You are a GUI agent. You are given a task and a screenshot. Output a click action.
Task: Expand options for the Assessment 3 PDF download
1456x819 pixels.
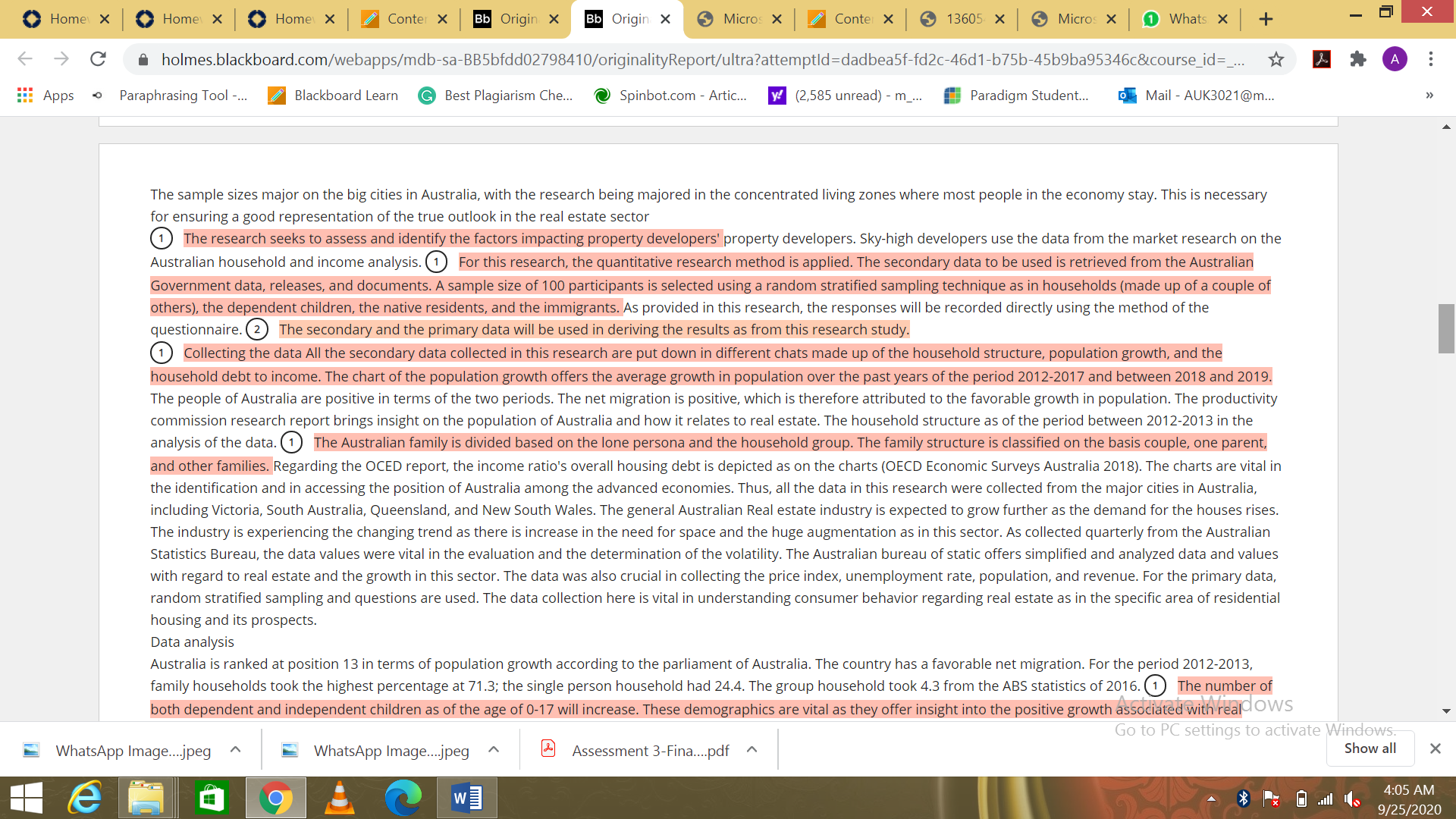(x=752, y=750)
